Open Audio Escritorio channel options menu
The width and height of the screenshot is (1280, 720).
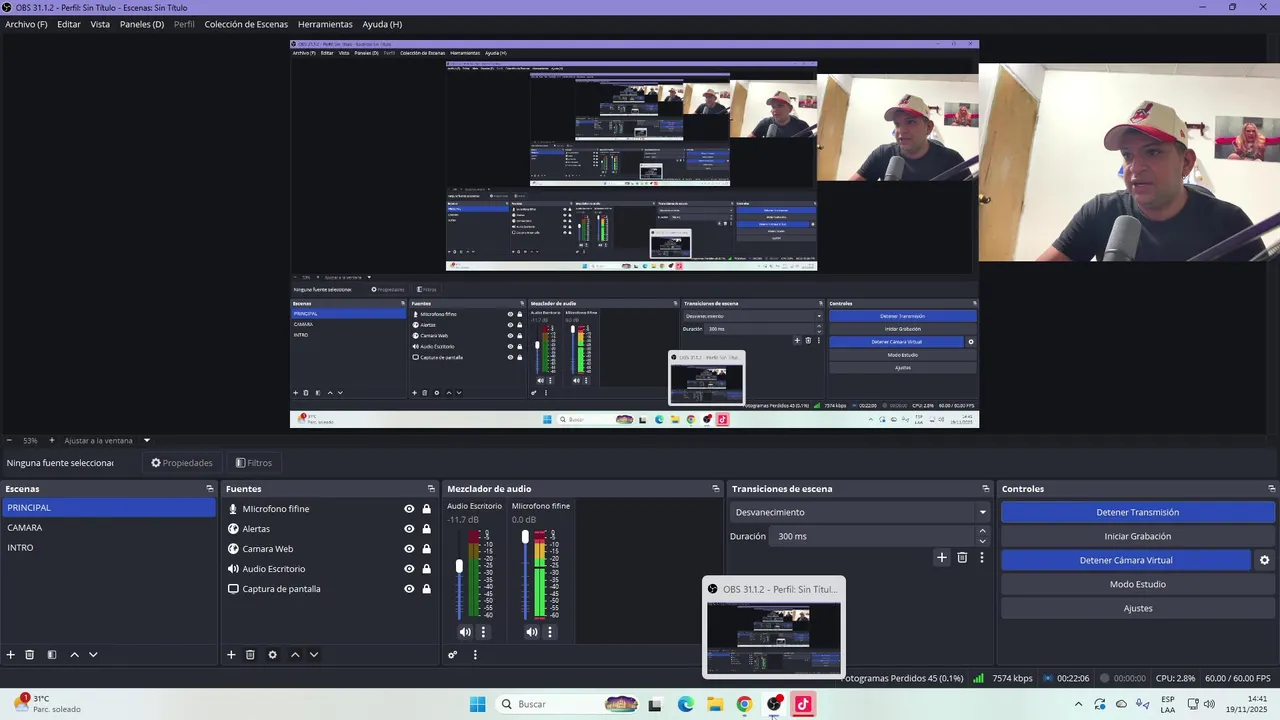tap(483, 632)
